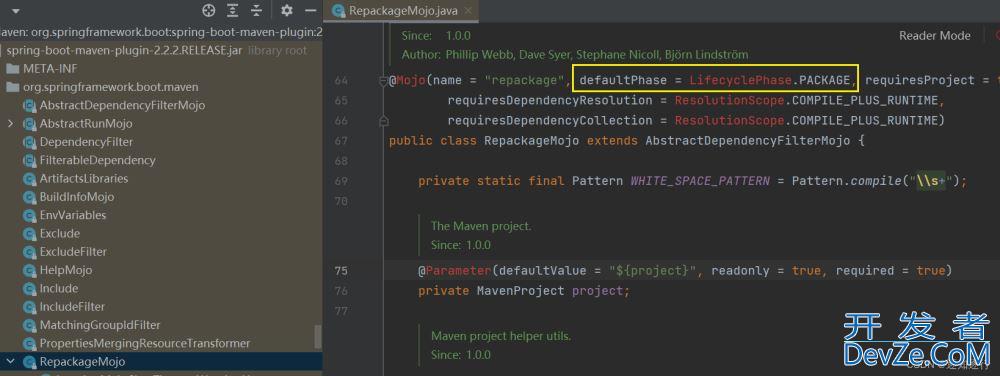Viewport: 1000px width, 376px height.
Task: Click line number 75 in gutter
Action: (341, 271)
